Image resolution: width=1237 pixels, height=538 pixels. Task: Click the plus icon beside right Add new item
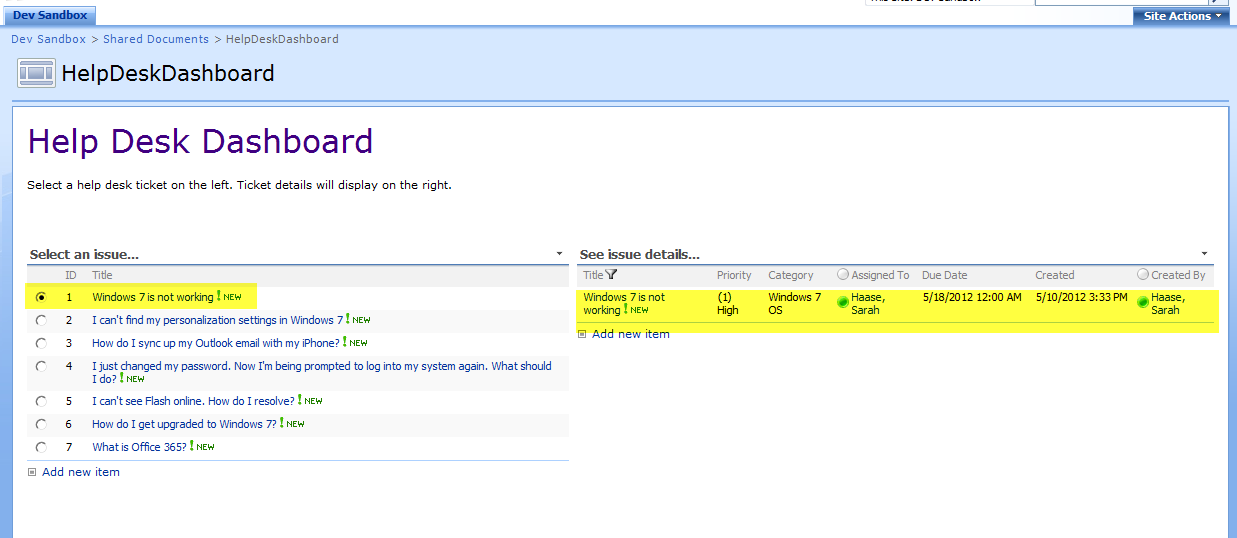click(x=583, y=334)
